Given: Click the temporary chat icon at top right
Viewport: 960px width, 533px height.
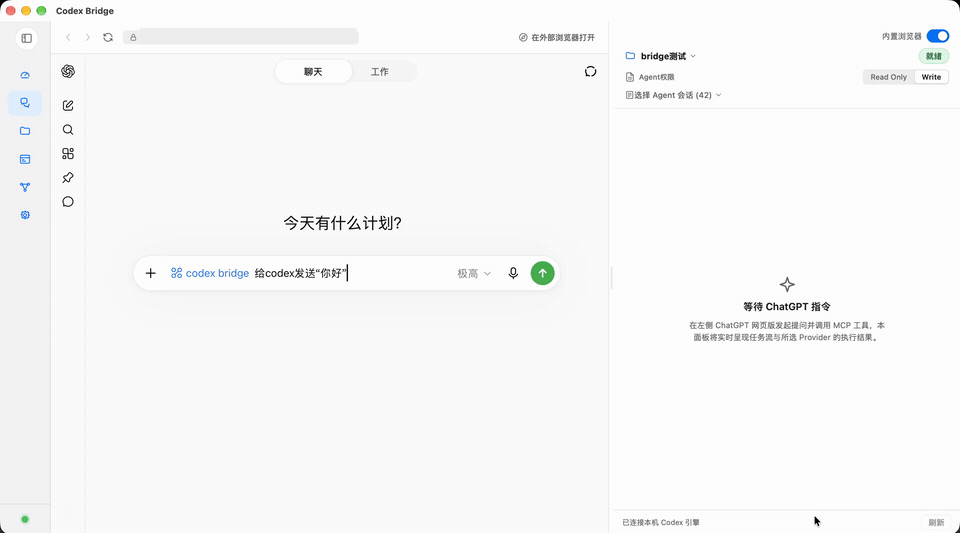Looking at the screenshot, I should 590,72.
